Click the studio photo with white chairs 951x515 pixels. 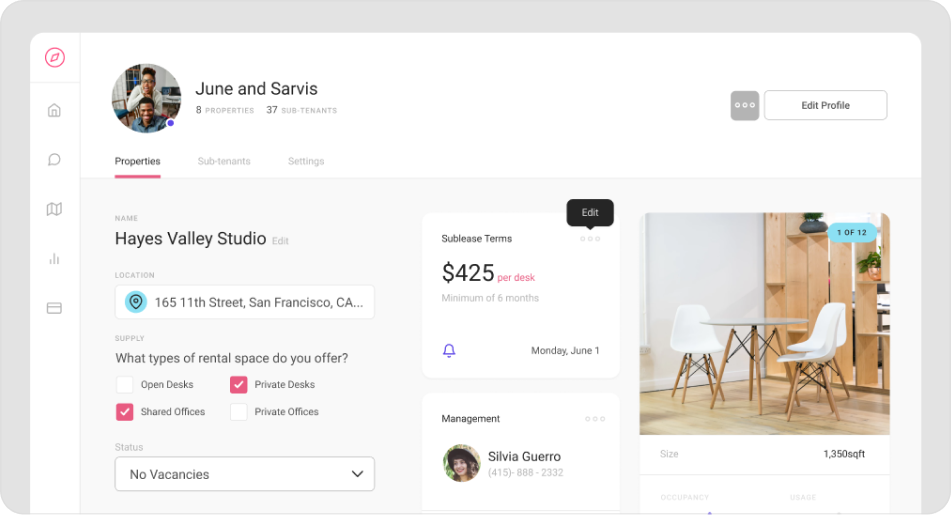pos(764,323)
